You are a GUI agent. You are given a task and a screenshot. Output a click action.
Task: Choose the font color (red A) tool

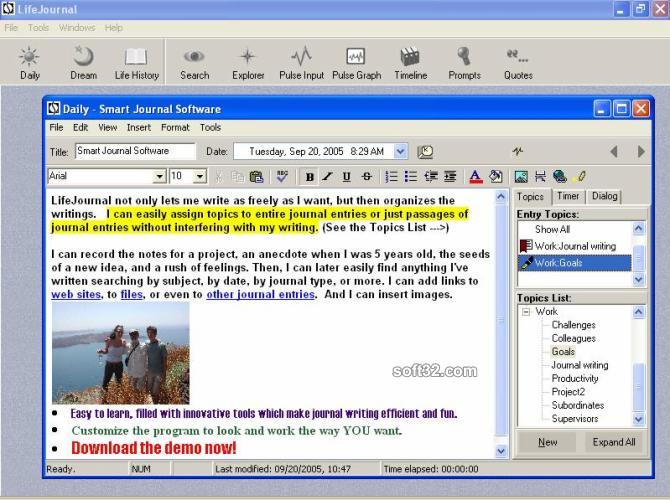click(476, 176)
